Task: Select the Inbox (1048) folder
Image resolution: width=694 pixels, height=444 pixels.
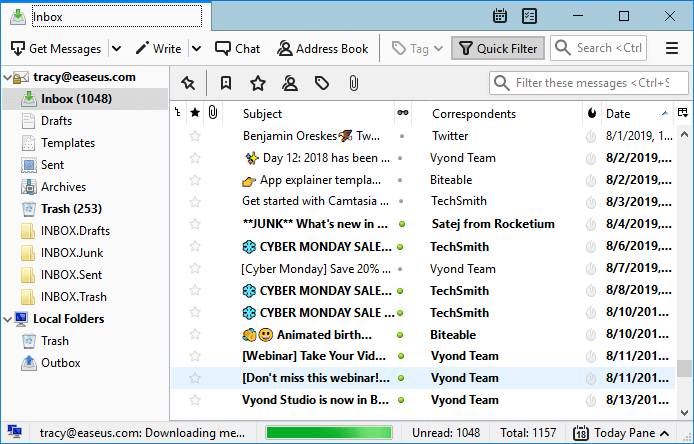Action: coord(76,99)
